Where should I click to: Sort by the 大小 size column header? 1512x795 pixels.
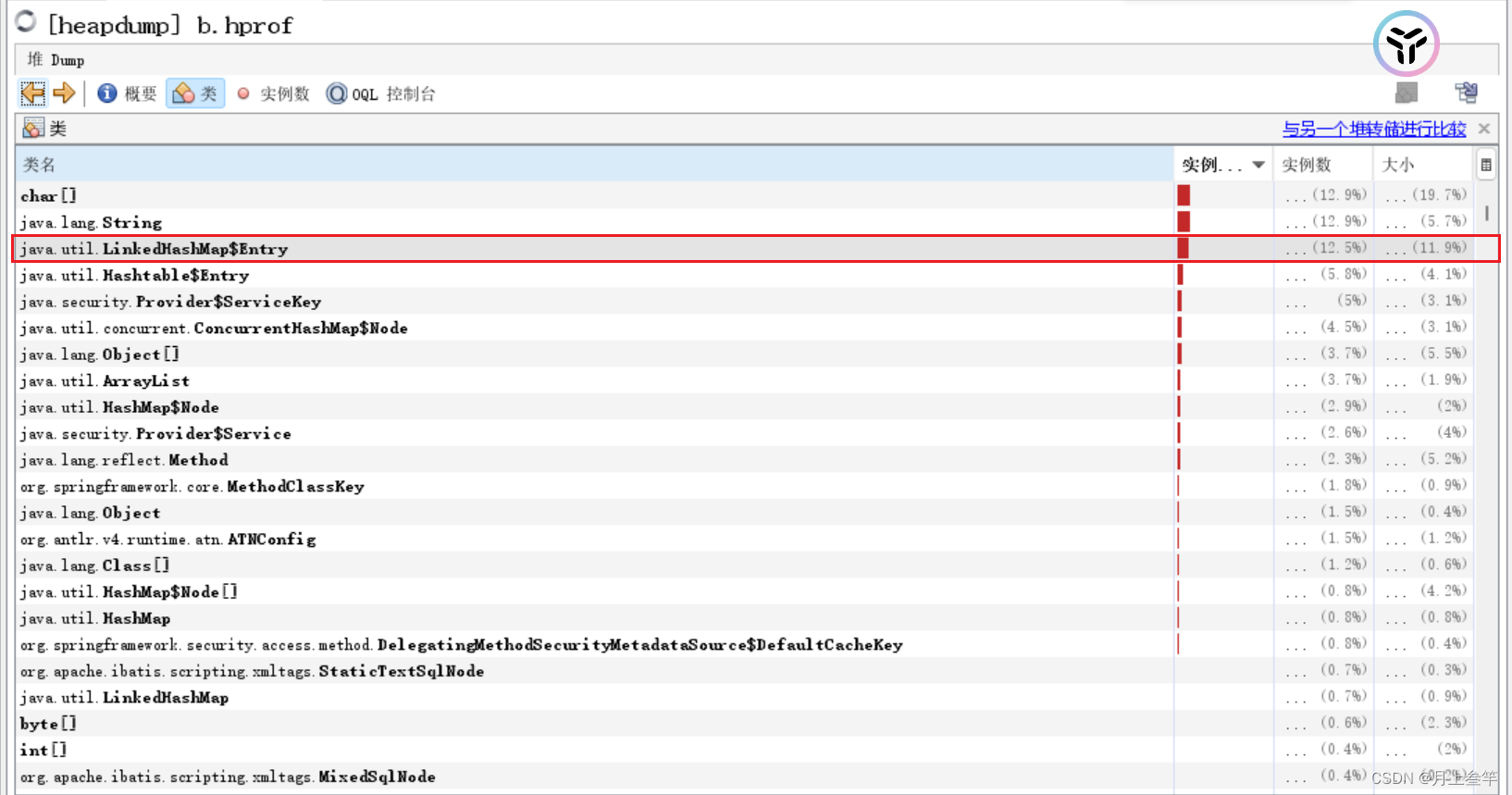click(1422, 165)
